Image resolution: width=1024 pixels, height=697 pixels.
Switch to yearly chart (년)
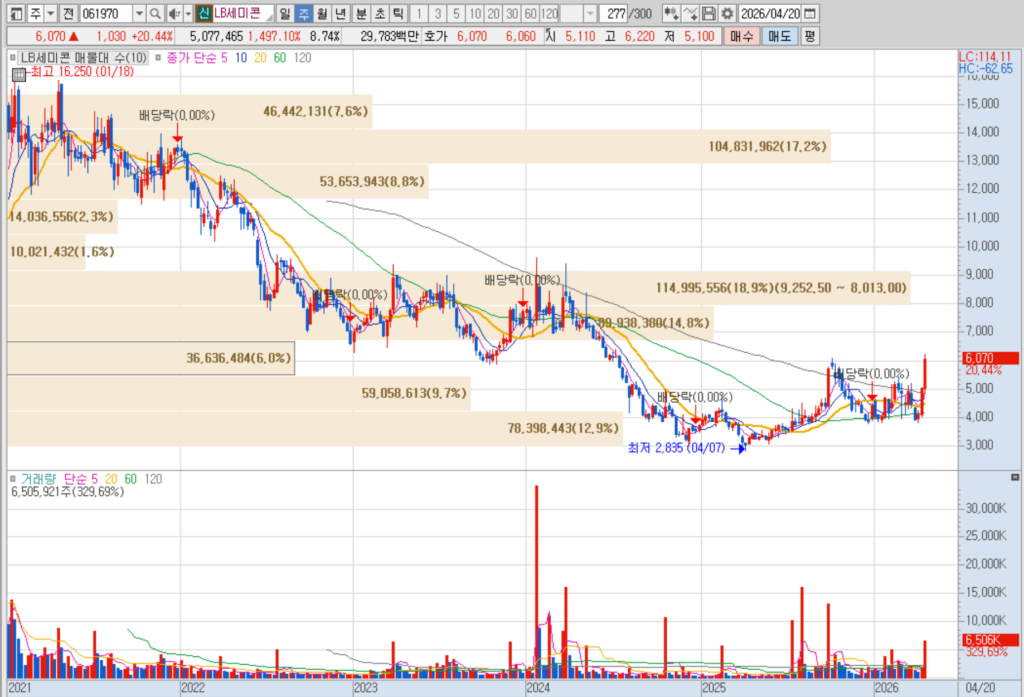tap(340, 13)
